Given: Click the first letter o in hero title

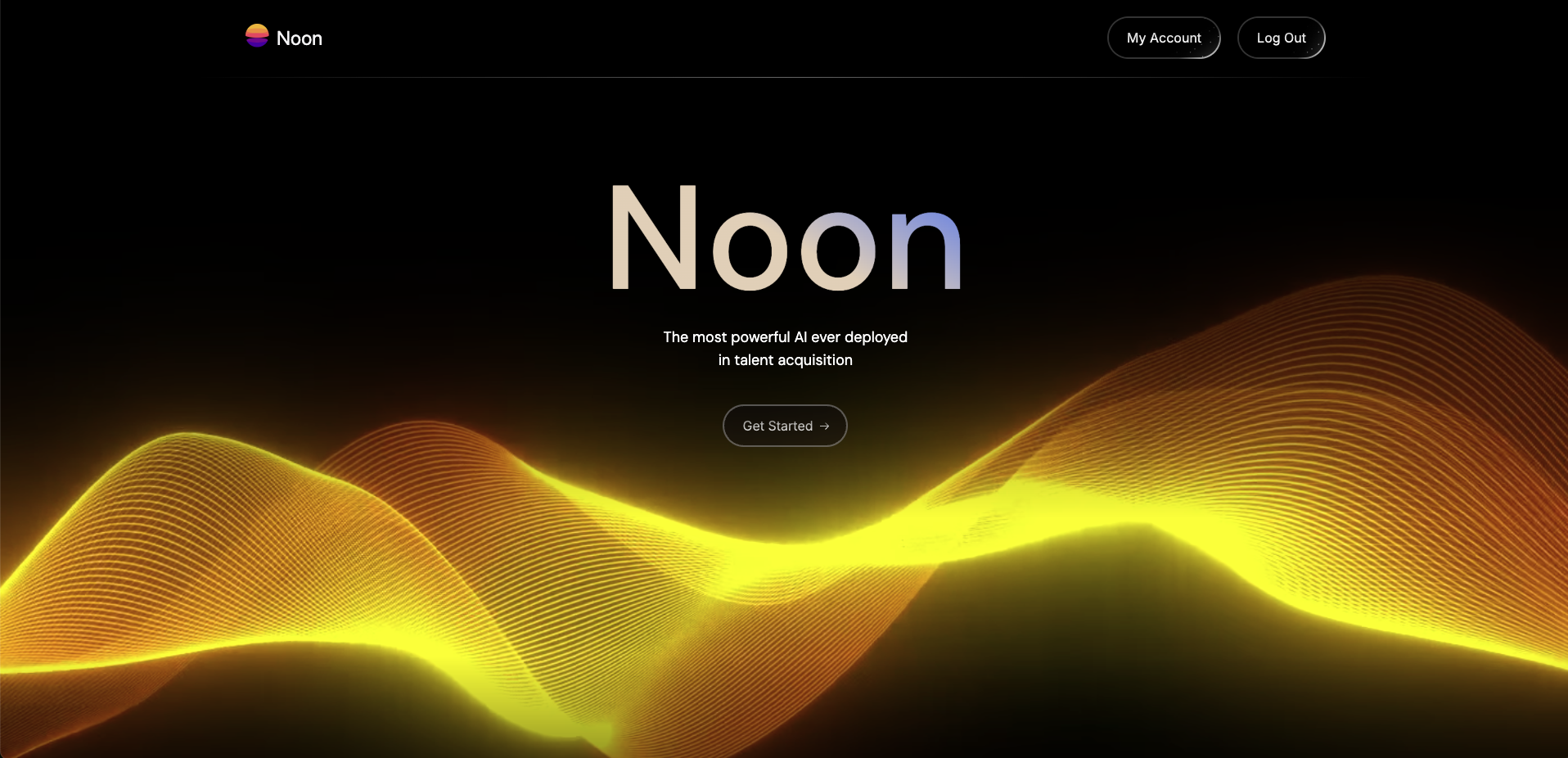Looking at the screenshot, I should tap(750, 249).
